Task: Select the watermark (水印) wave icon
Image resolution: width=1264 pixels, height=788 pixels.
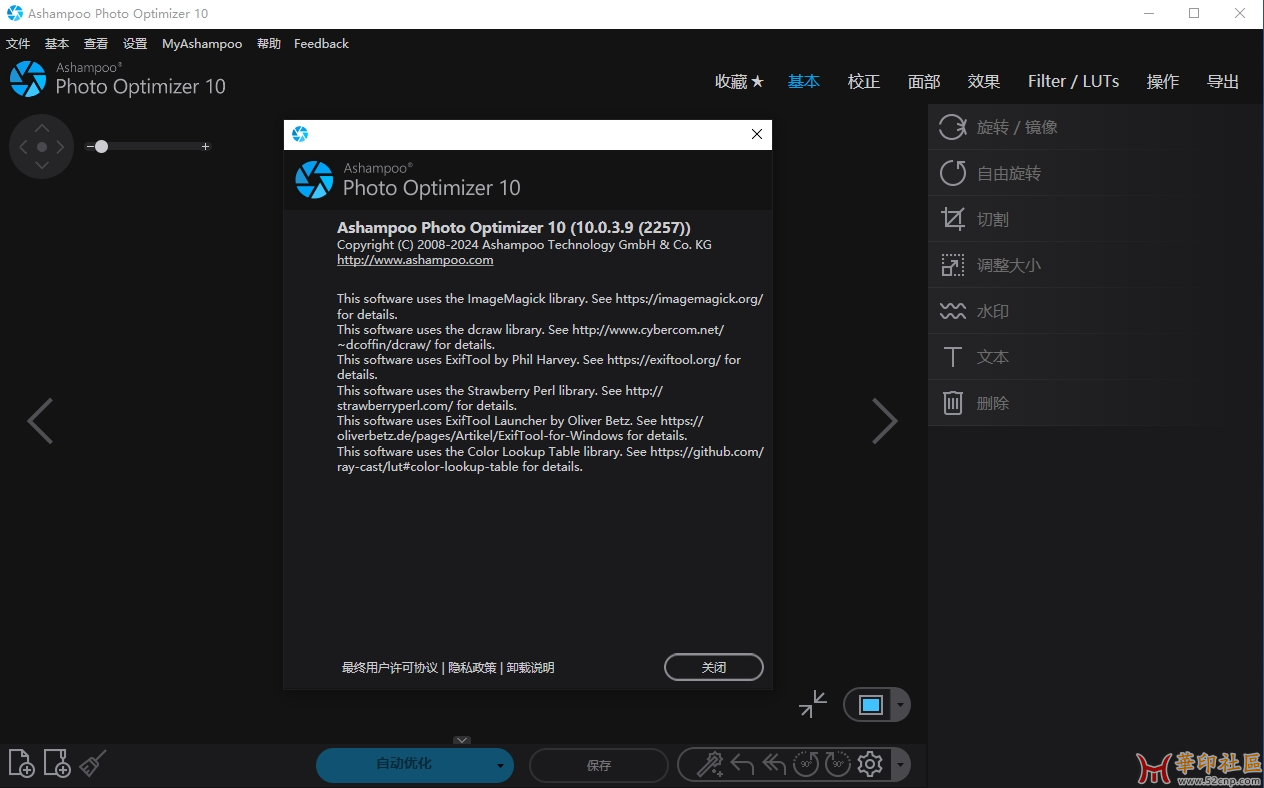Action: click(x=952, y=311)
